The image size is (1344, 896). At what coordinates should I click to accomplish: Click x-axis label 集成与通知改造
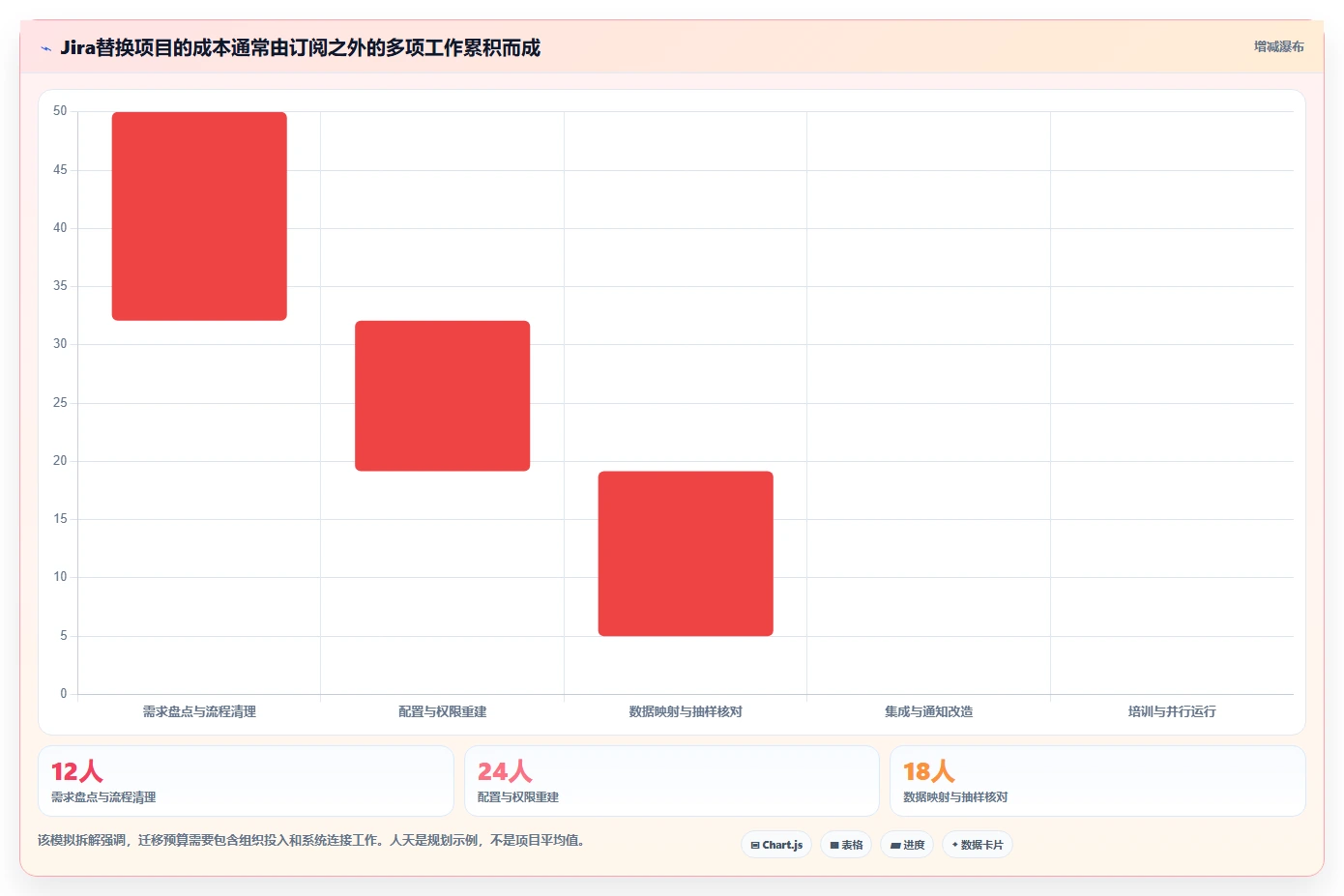(928, 711)
